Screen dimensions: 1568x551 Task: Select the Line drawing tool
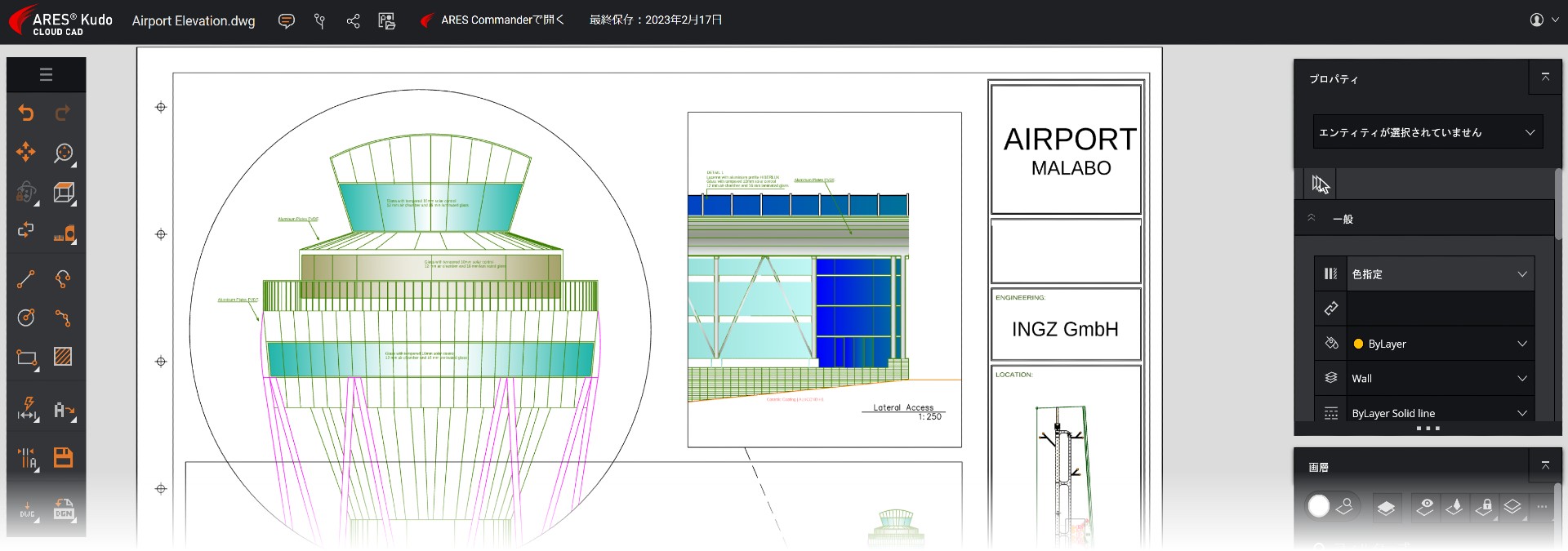[x=26, y=279]
